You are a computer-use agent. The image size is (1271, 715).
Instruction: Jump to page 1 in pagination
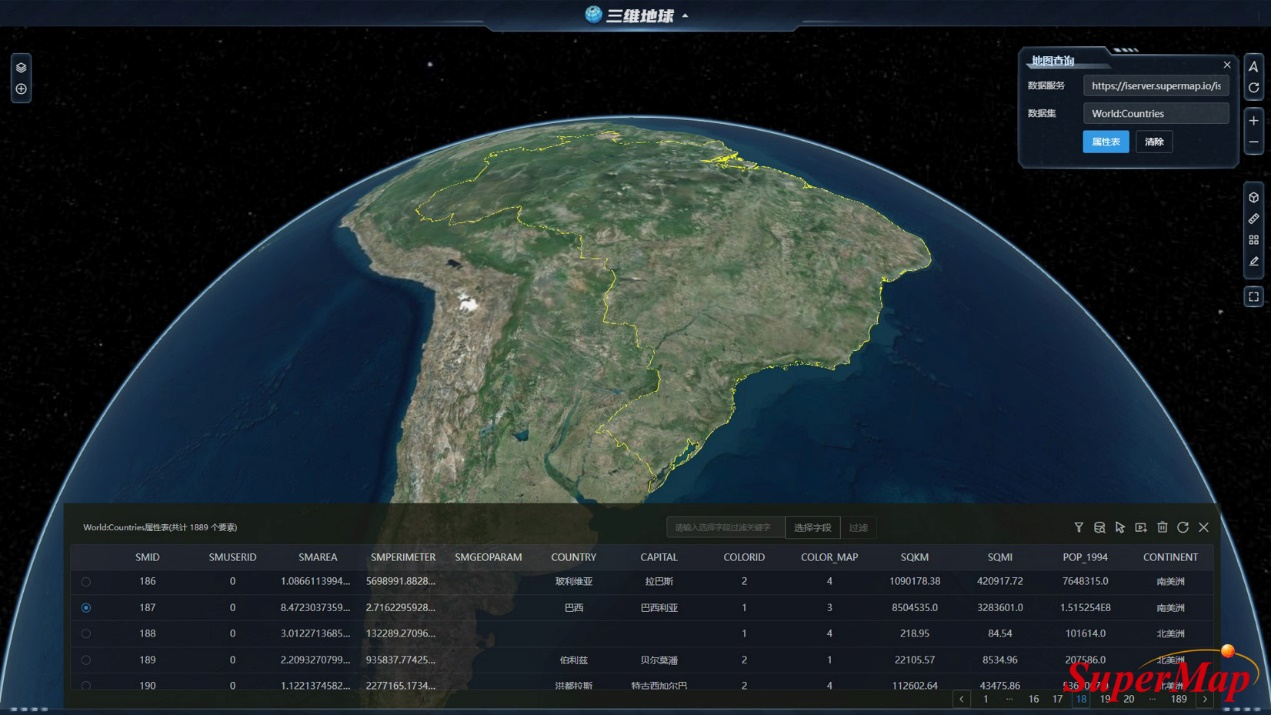click(986, 699)
